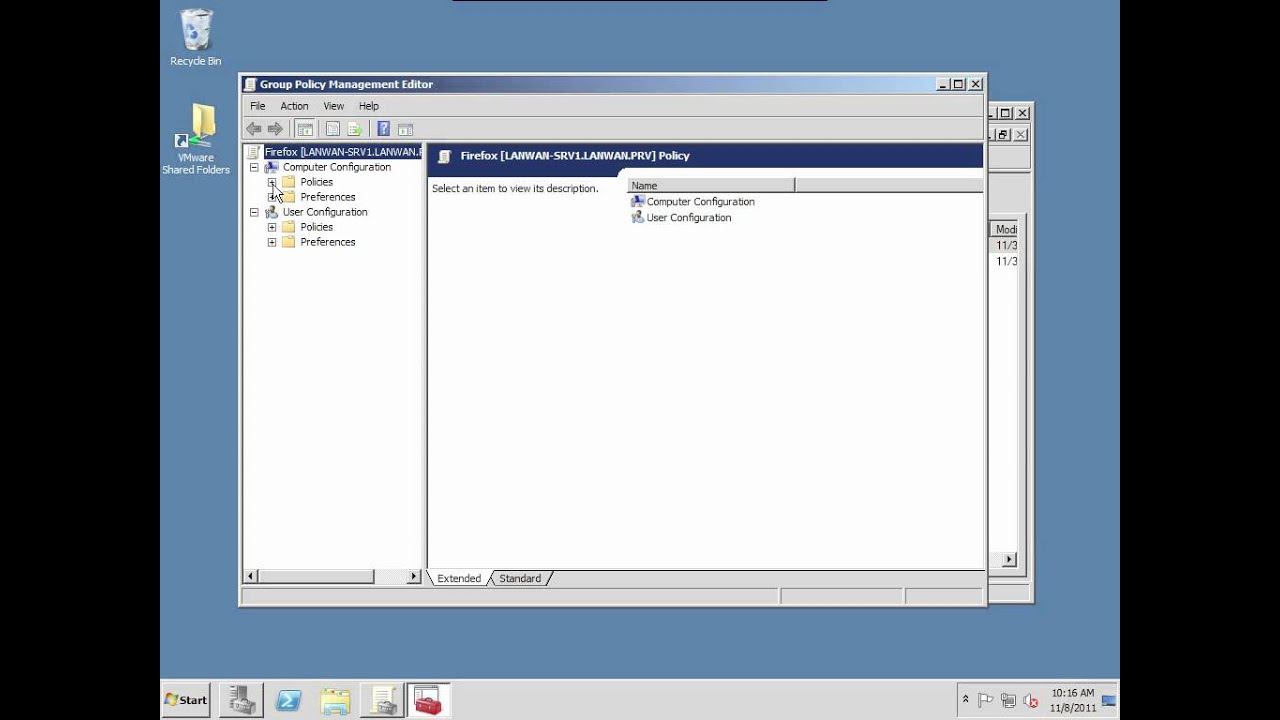Click the Forward navigation arrow in the toolbar

point(273,128)
